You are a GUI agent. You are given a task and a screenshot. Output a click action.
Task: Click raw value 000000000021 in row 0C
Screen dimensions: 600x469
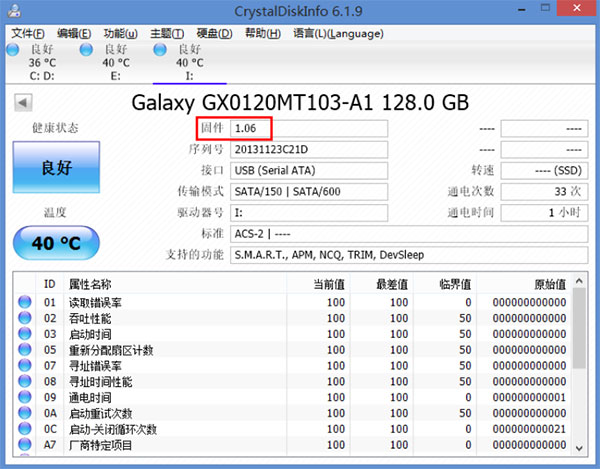coord(529,429)
